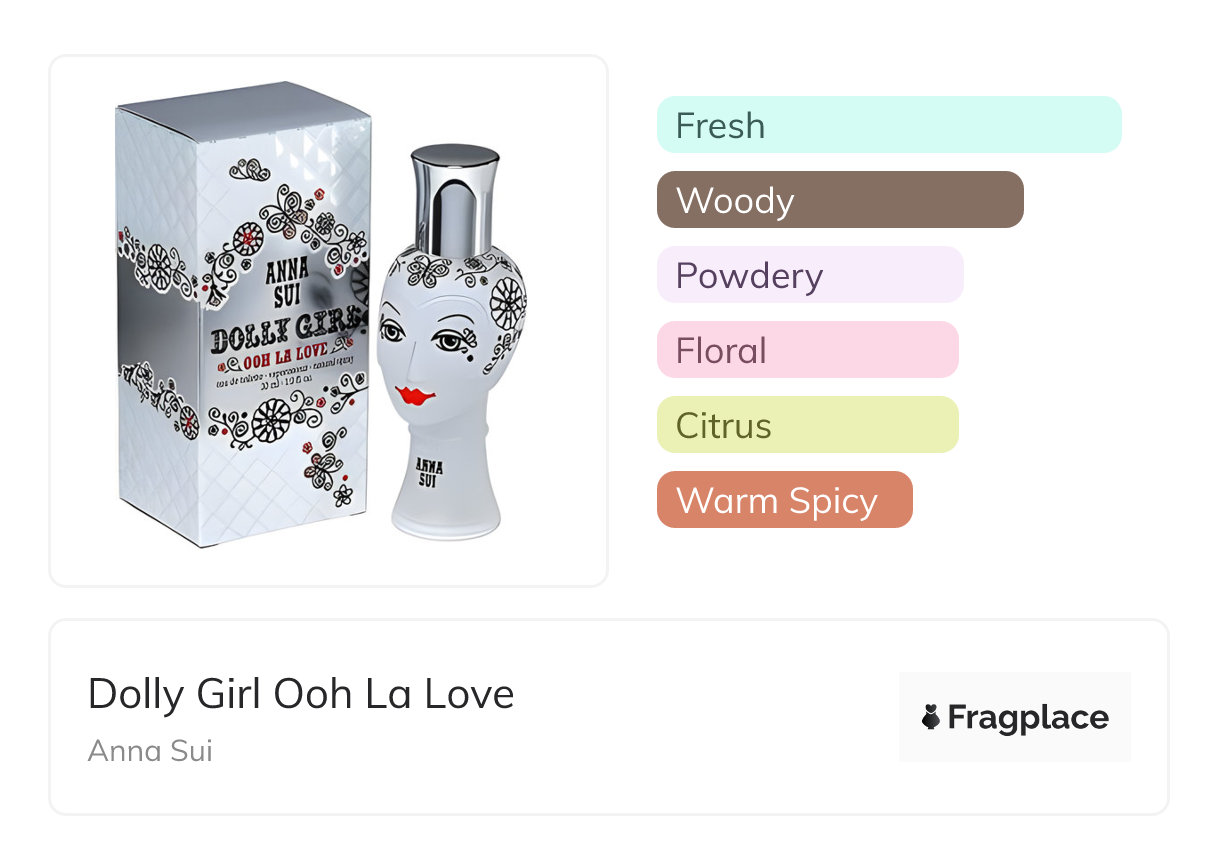
Task: Click the red lips on the bottle
Action: coord(415,395)
